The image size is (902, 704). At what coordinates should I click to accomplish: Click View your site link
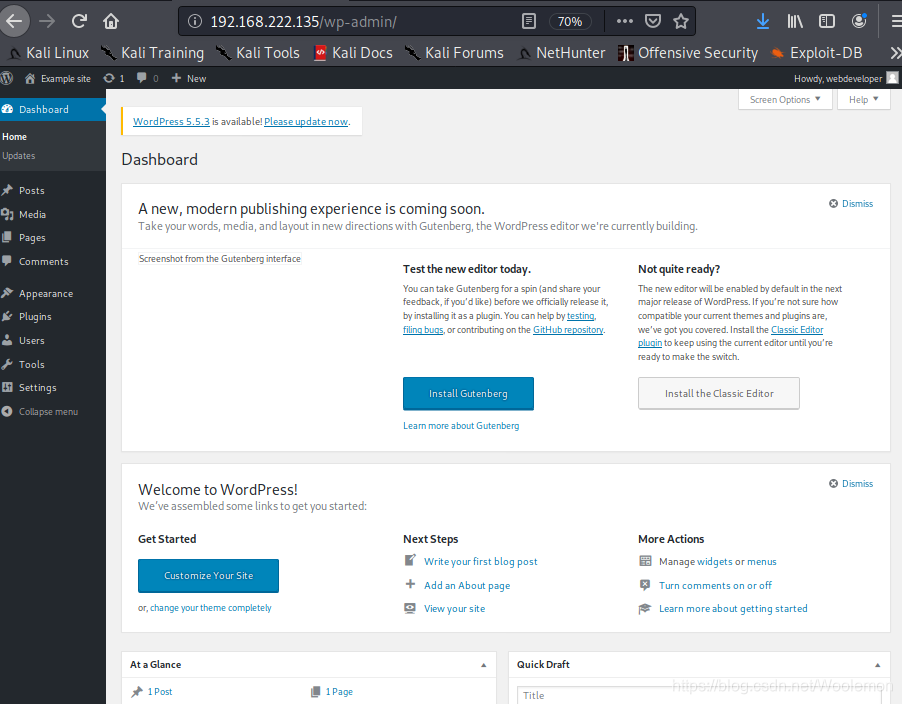[x=454, y=609]
